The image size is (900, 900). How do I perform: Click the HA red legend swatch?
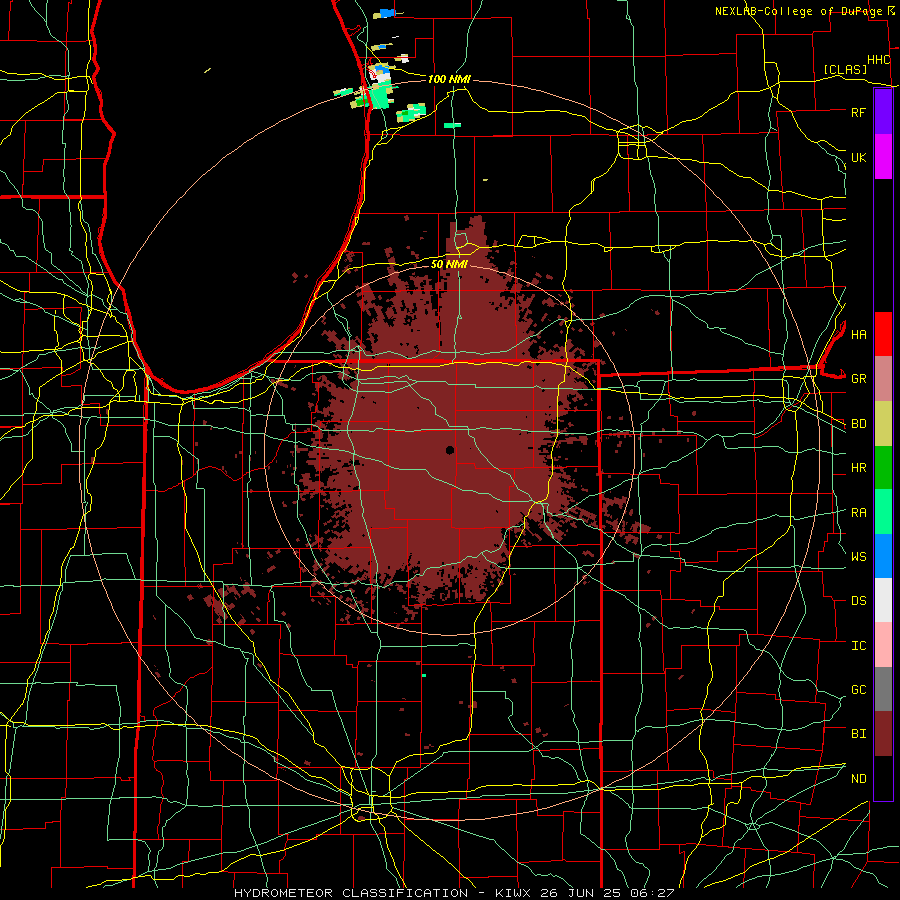883,334
